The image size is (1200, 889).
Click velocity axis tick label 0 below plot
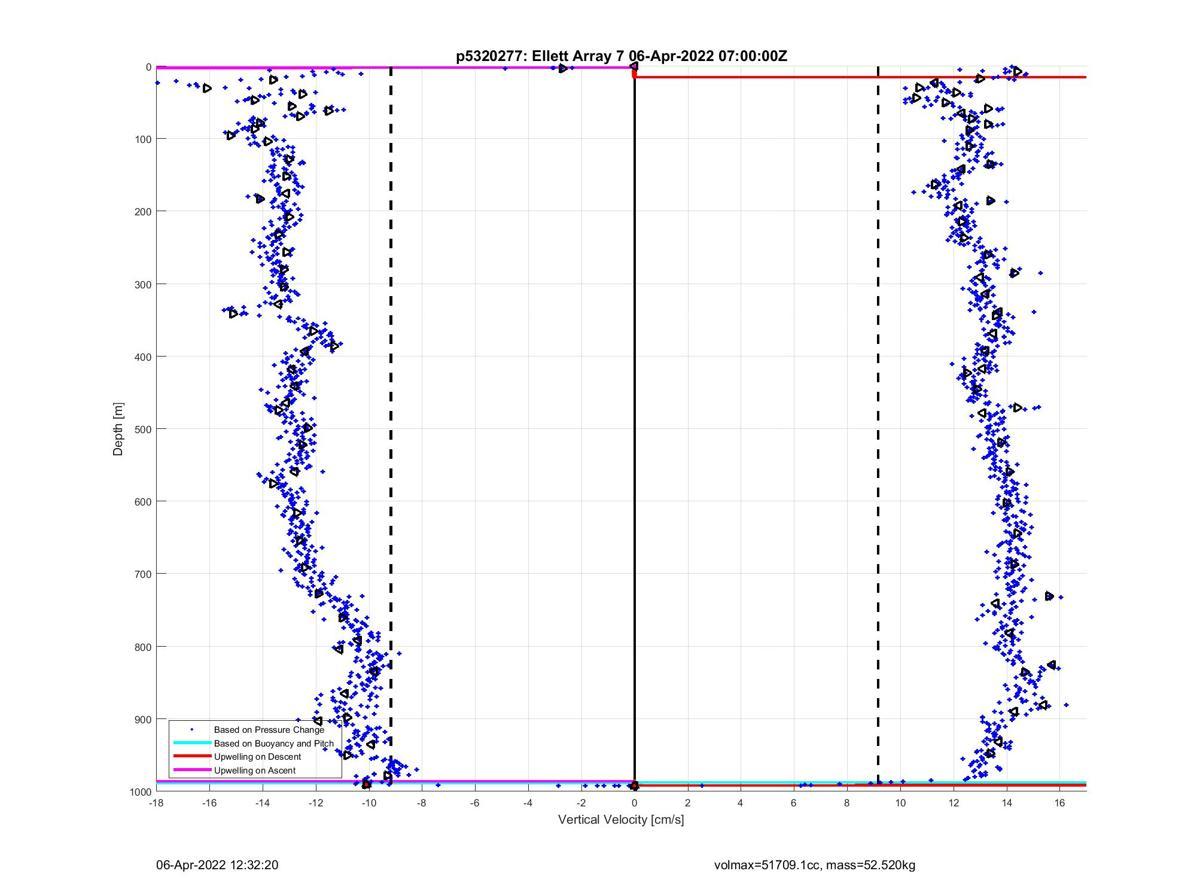(634, 803)
